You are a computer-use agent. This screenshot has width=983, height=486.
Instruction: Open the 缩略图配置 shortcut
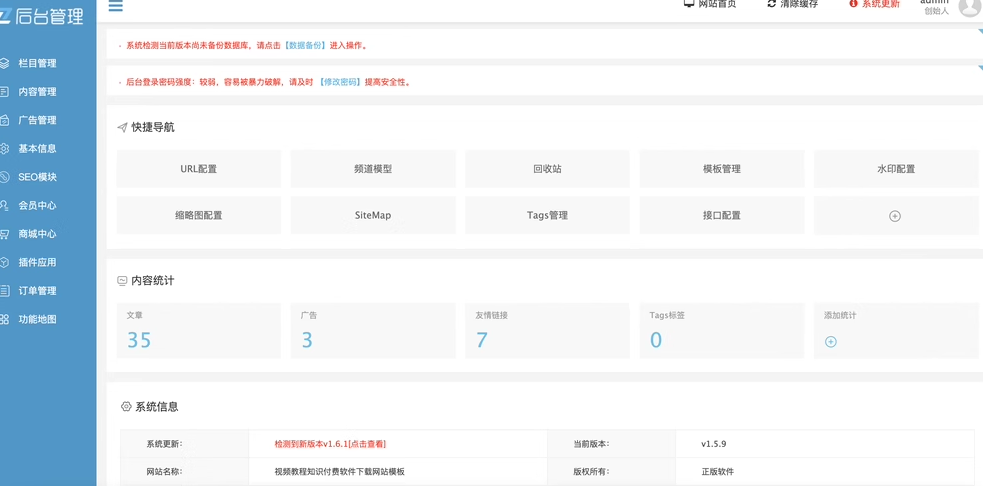tap(199, 215)
